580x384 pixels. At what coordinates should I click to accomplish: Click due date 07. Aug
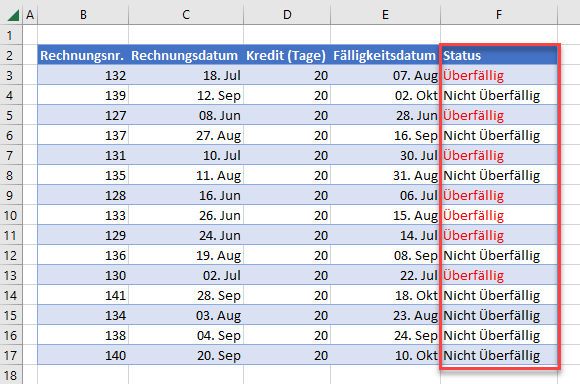(x=385, y=75)
